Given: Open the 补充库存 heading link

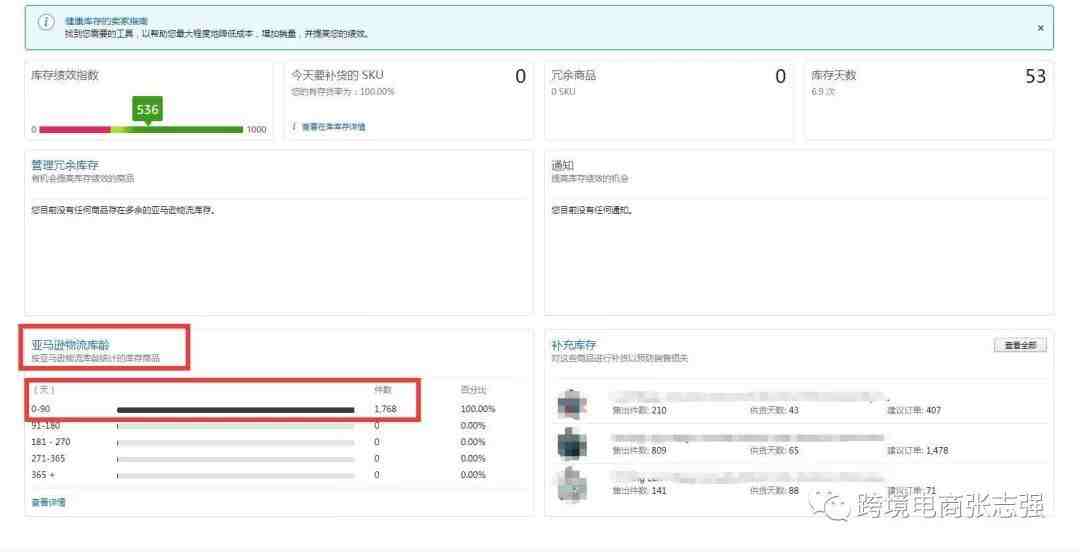Looking at the screenshot, I should pos(573,345).
